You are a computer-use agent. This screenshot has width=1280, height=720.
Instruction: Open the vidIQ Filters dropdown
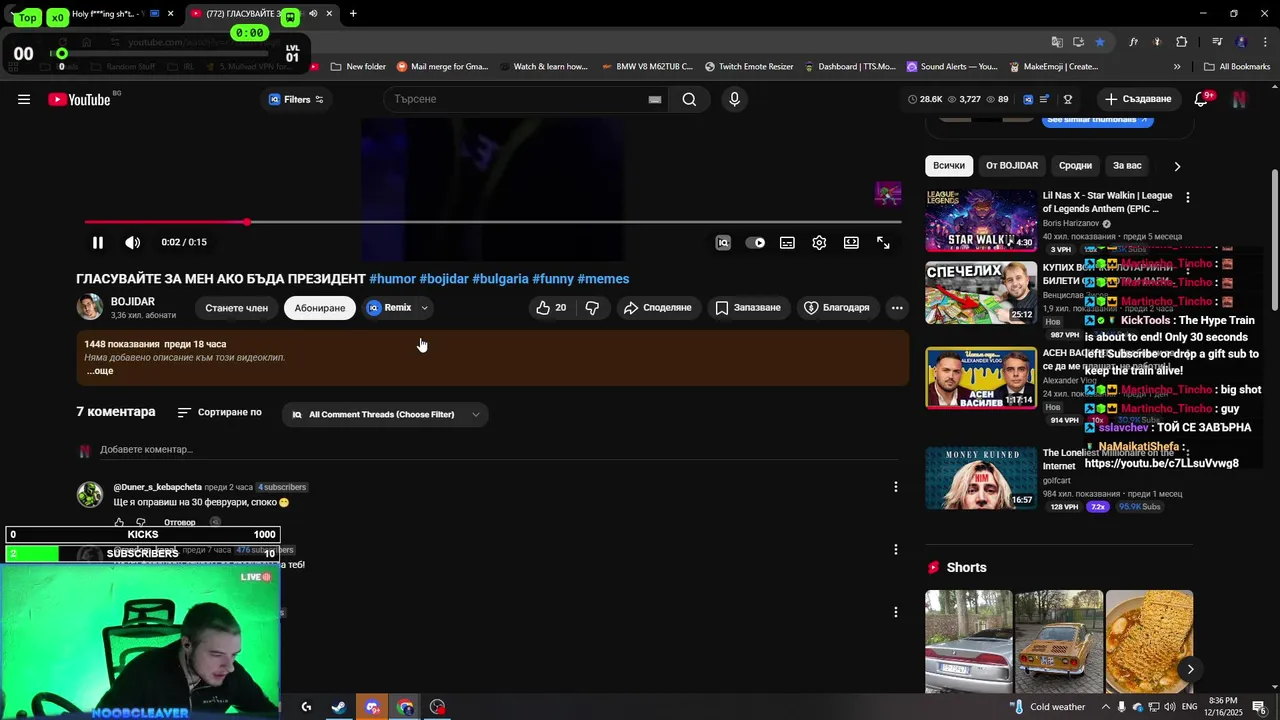point(296,99)
